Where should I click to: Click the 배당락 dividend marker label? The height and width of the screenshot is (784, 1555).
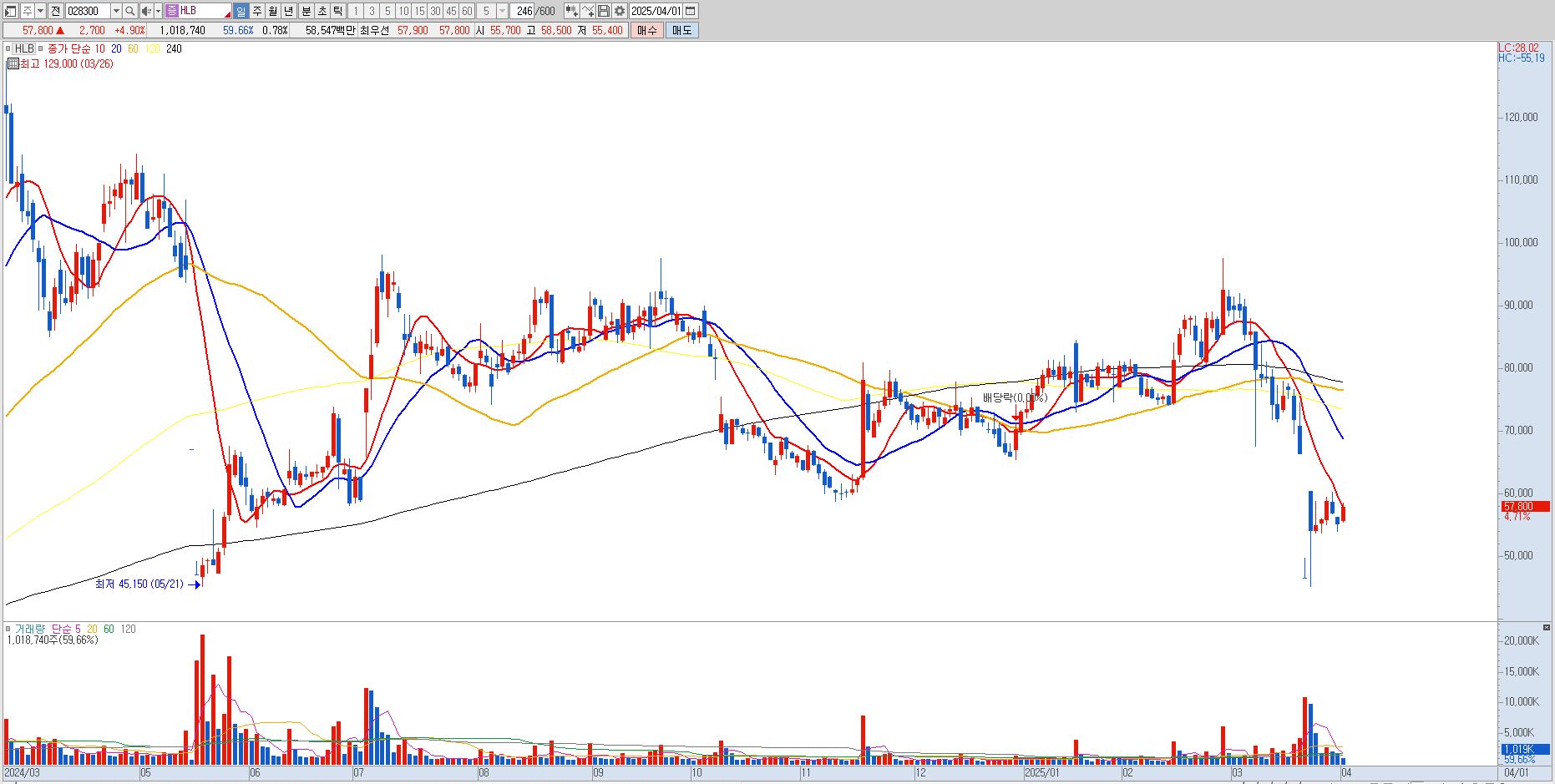tap(1015, 397)
